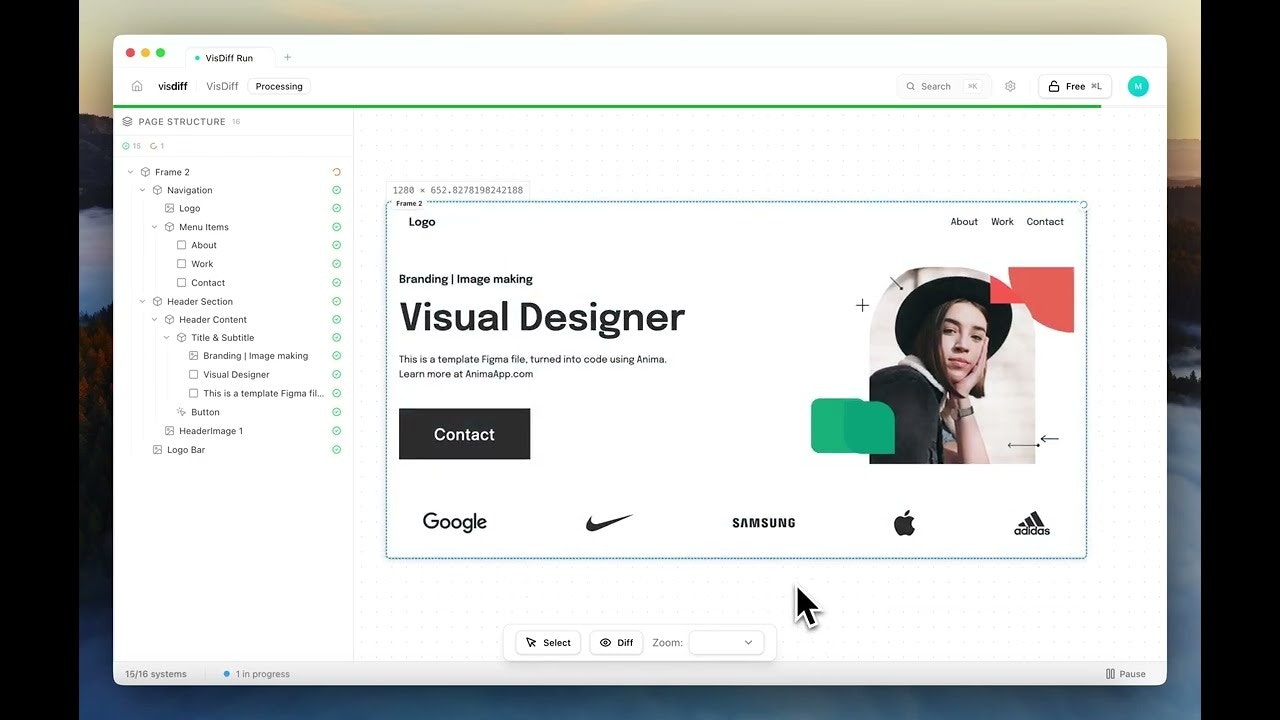Click the checkbox beside Visual Designer layer
The width and height of the screenshot is (1280, 720).
coord(193,374)
